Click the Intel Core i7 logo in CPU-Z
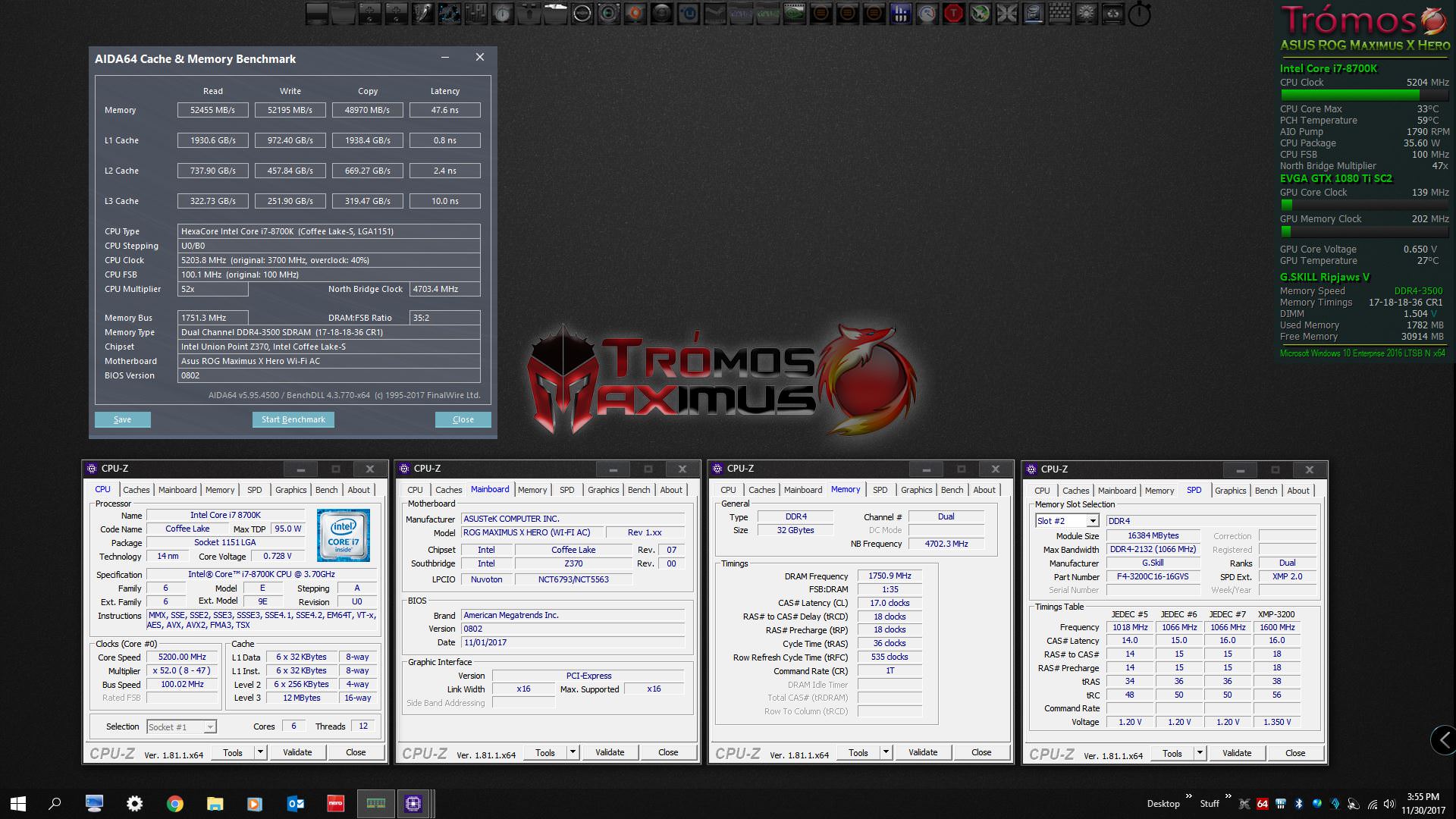This screenshot has height=819, width=1456. point(343,535)
